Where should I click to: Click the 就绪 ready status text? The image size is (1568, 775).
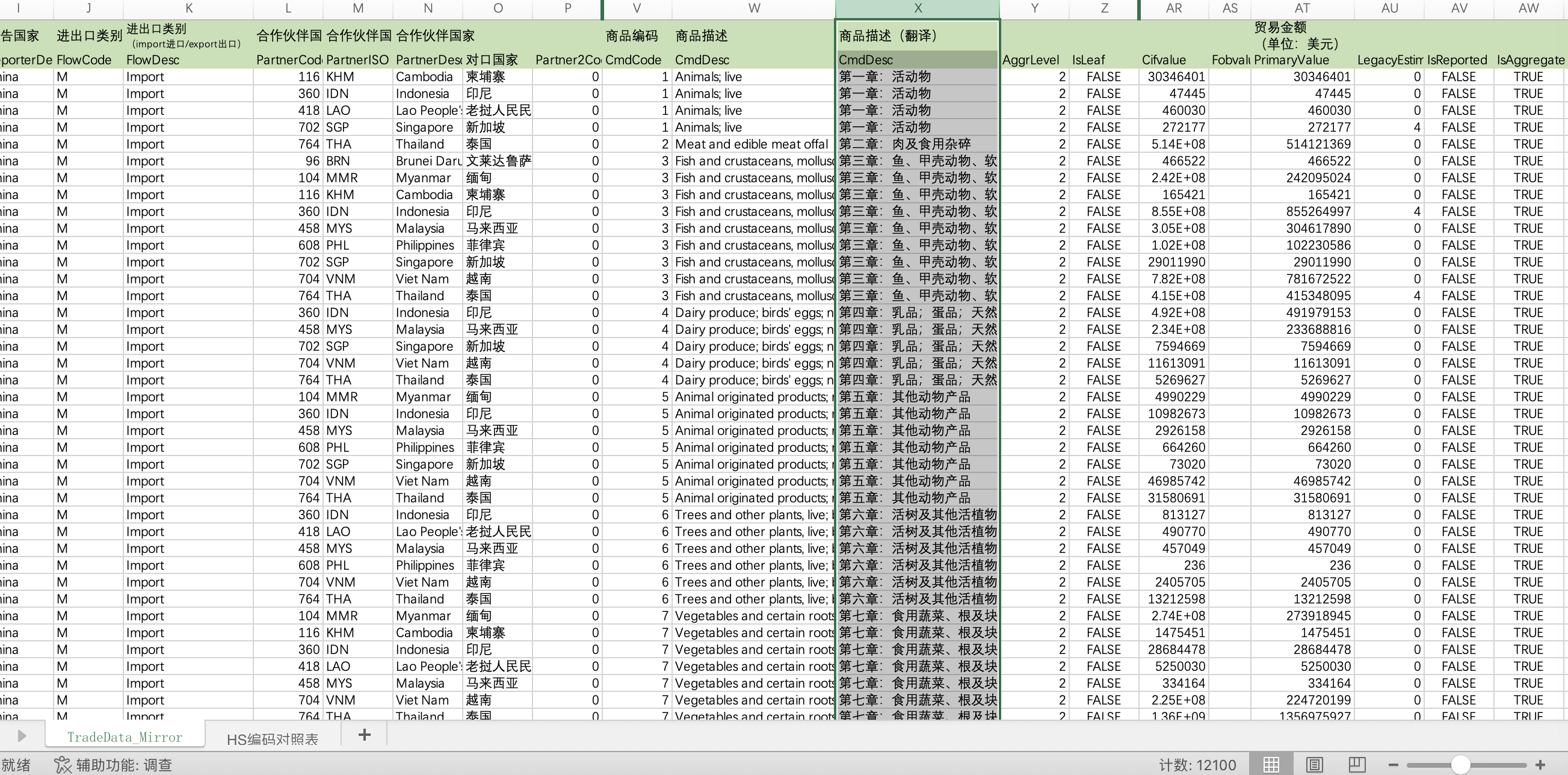coord(16,765)
